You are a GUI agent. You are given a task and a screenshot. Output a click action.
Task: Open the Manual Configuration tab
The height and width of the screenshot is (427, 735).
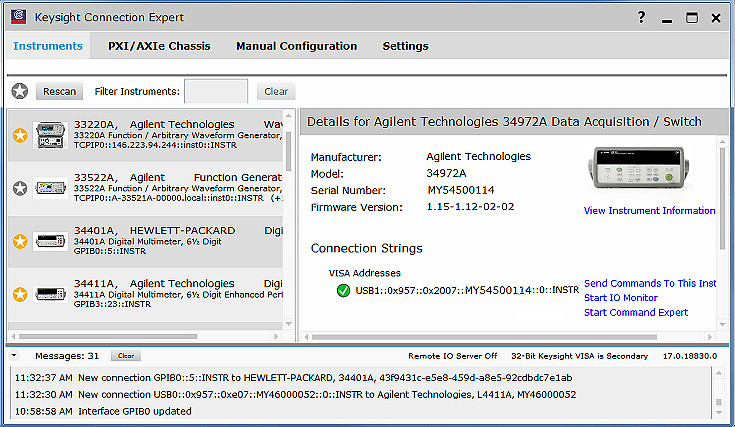coord(297,46)
